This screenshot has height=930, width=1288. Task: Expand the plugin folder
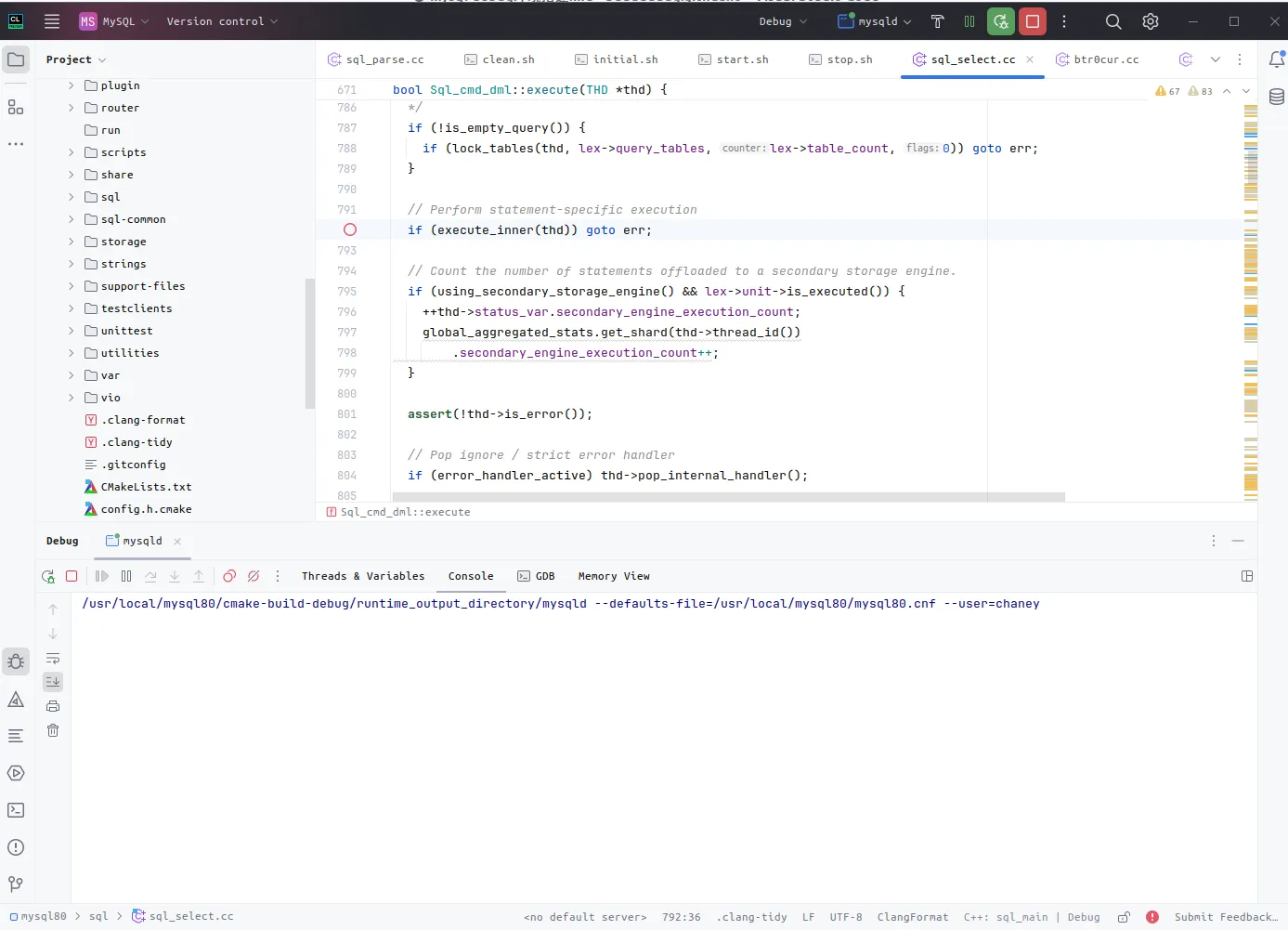[71, 85]
